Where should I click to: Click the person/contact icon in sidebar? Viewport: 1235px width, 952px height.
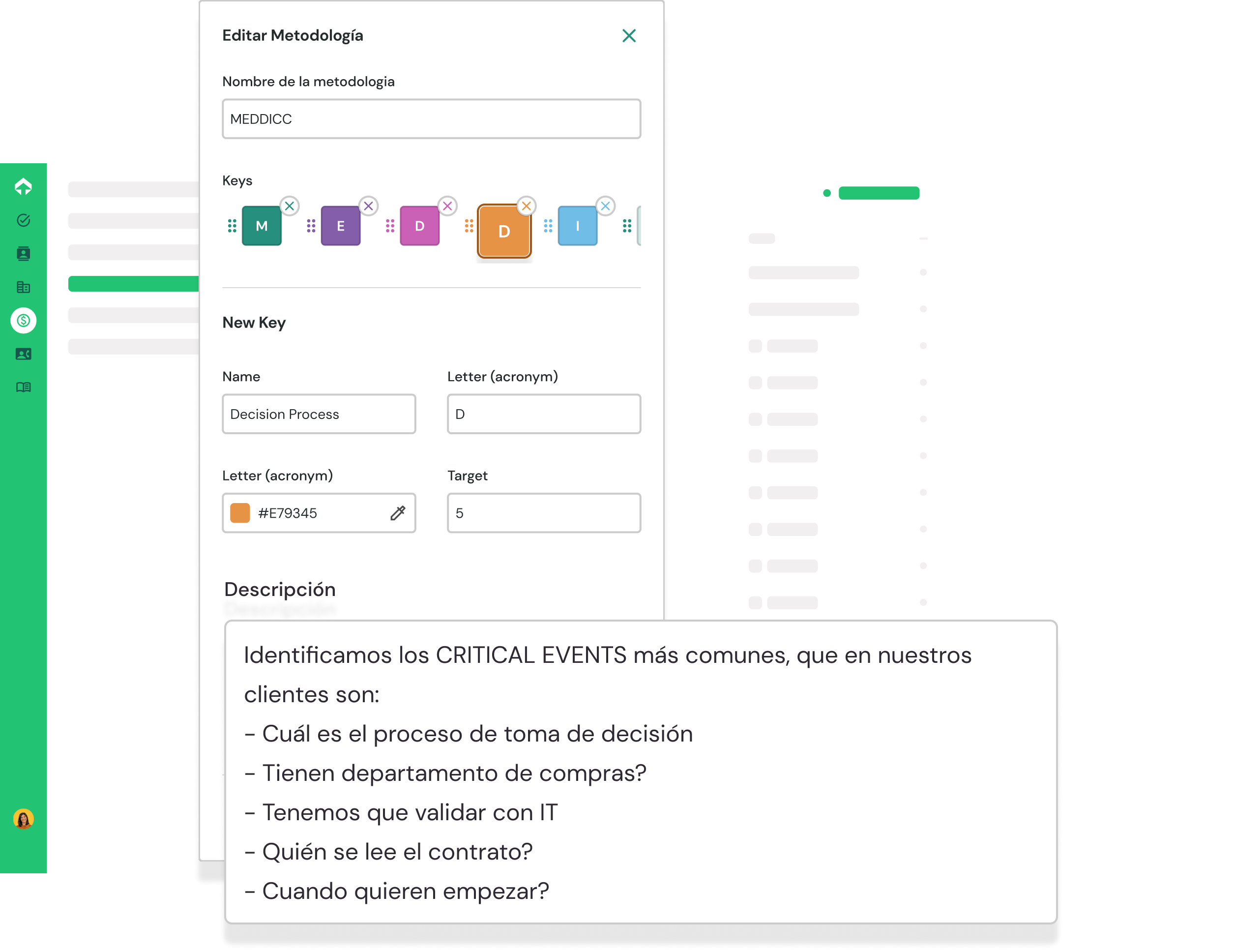[24, 254]
